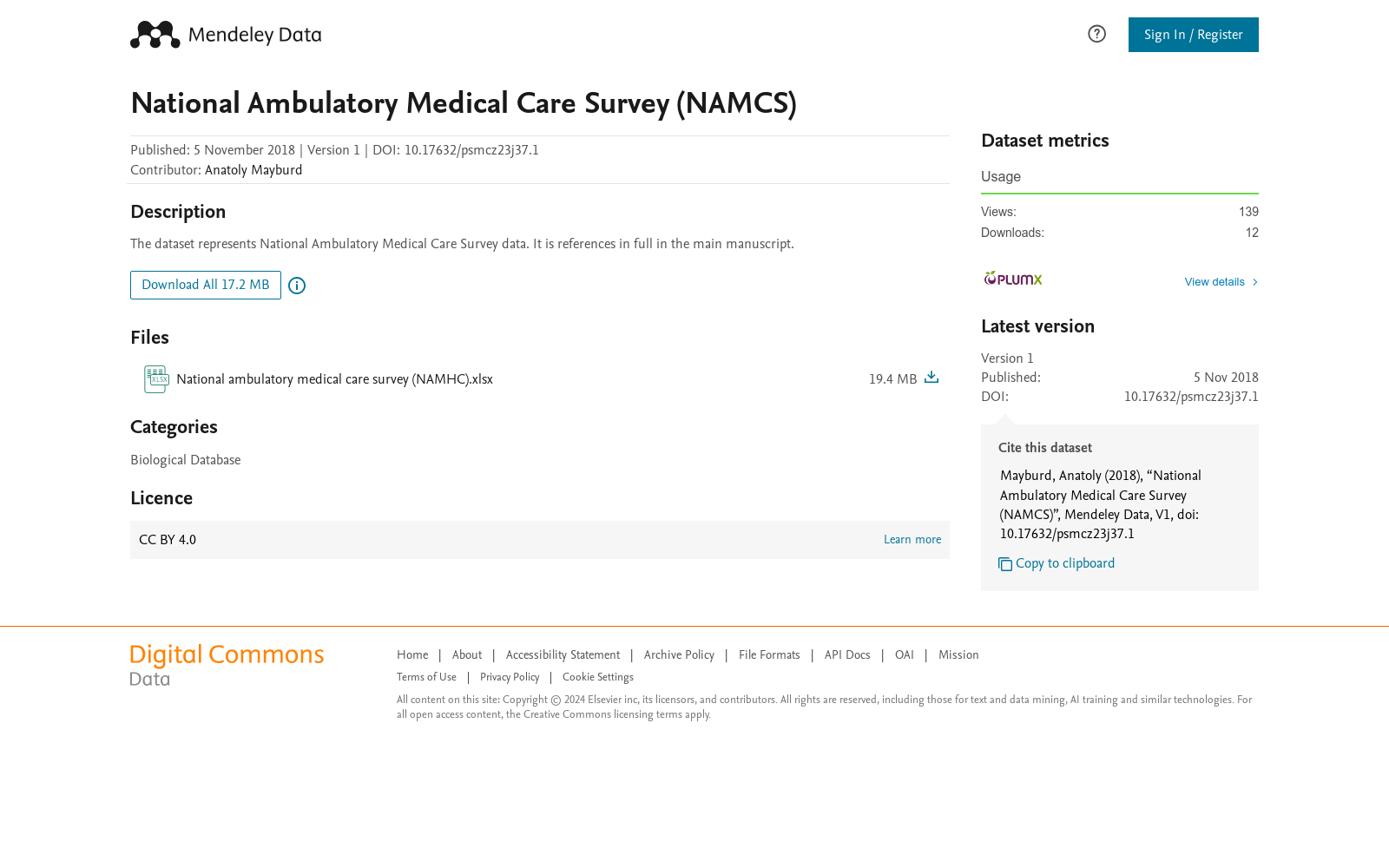Select the Biological Database category
The height and width of the screenshot is (868, 1389).
tap(186, 460)
